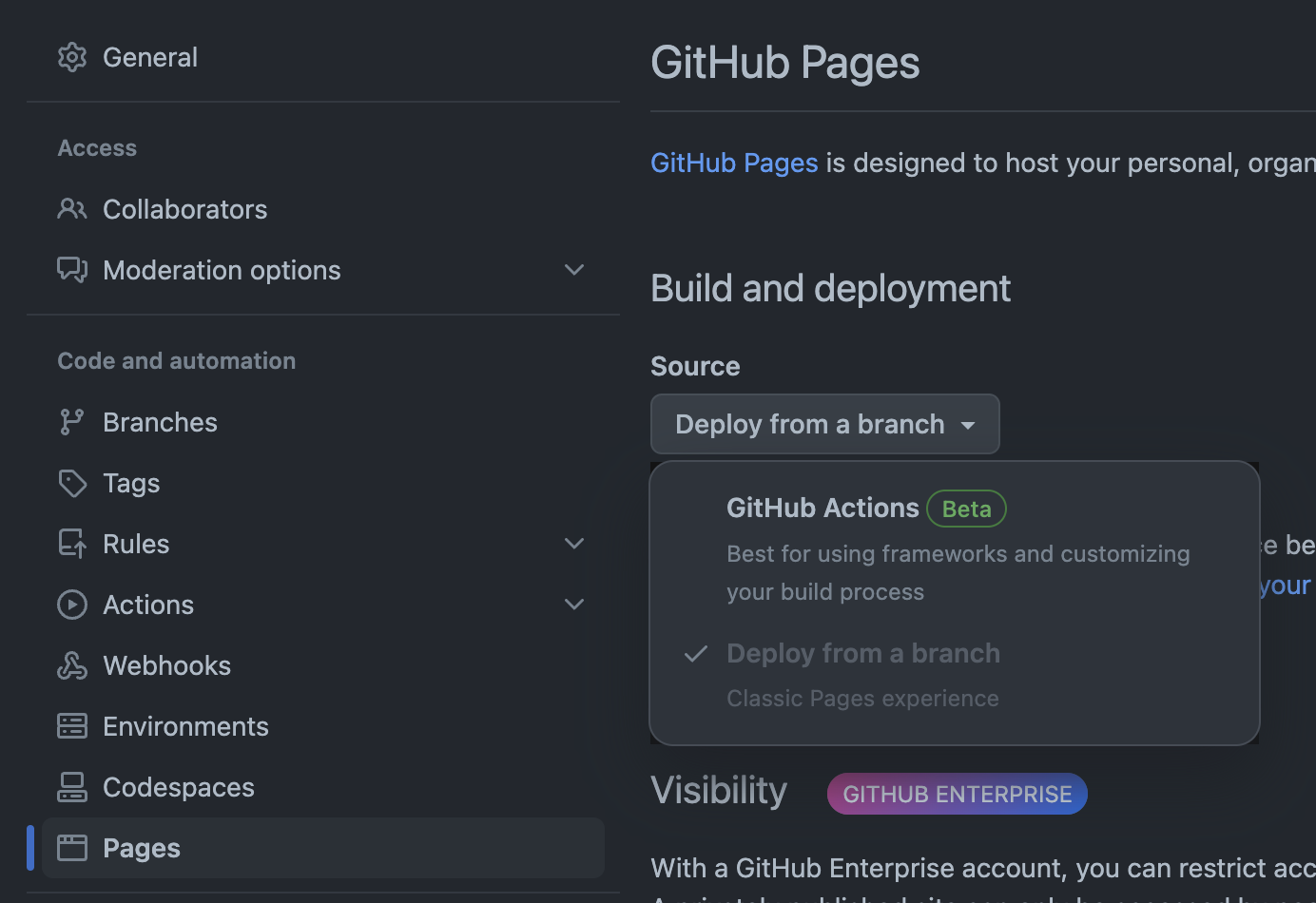Screen dimensions: 1316x903
Task: Click the Codespaces icon
Action: pyautogui.click(x=72, y=787)
